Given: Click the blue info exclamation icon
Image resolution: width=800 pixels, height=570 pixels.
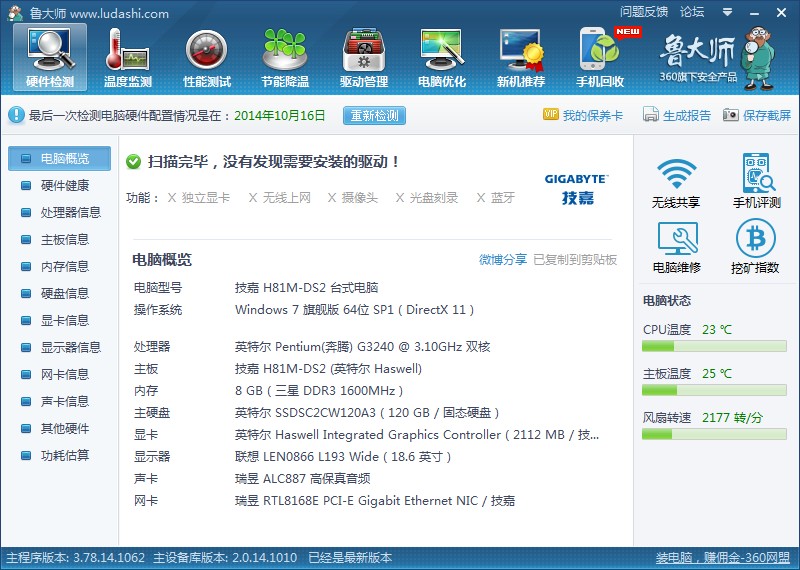Looking at the screenshot, I should (x=16, y=115).
